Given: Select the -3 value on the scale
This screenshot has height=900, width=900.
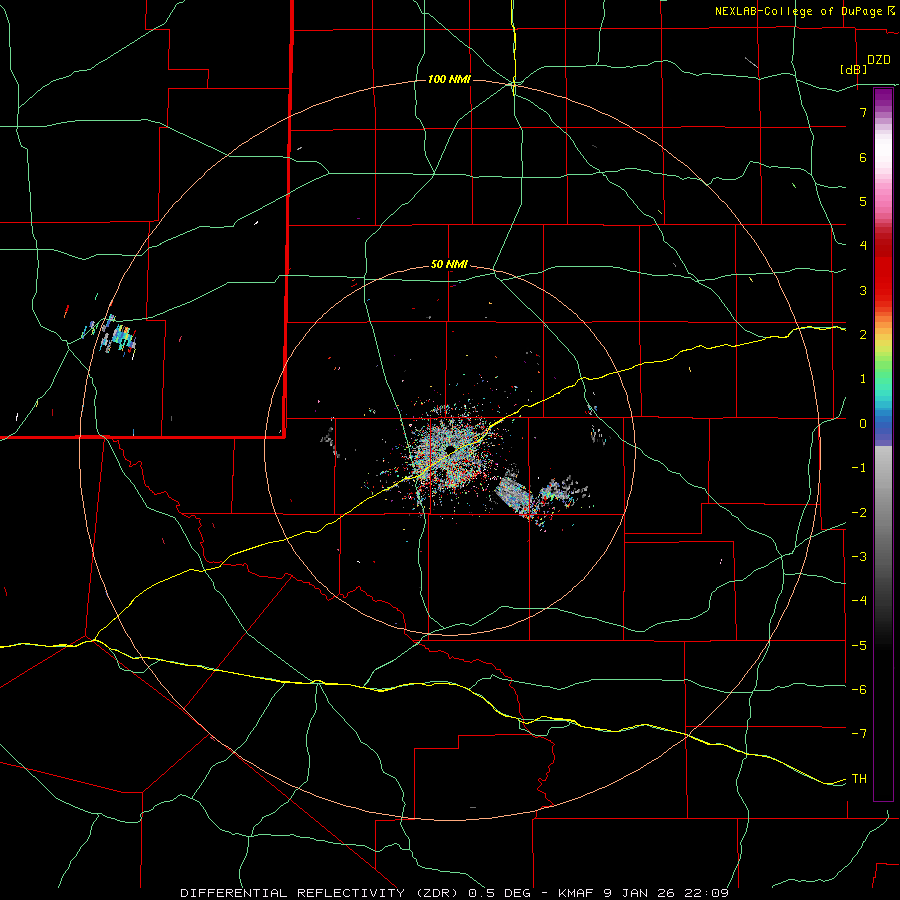Looking at the screenshot, I should click(x=859, y=557).
